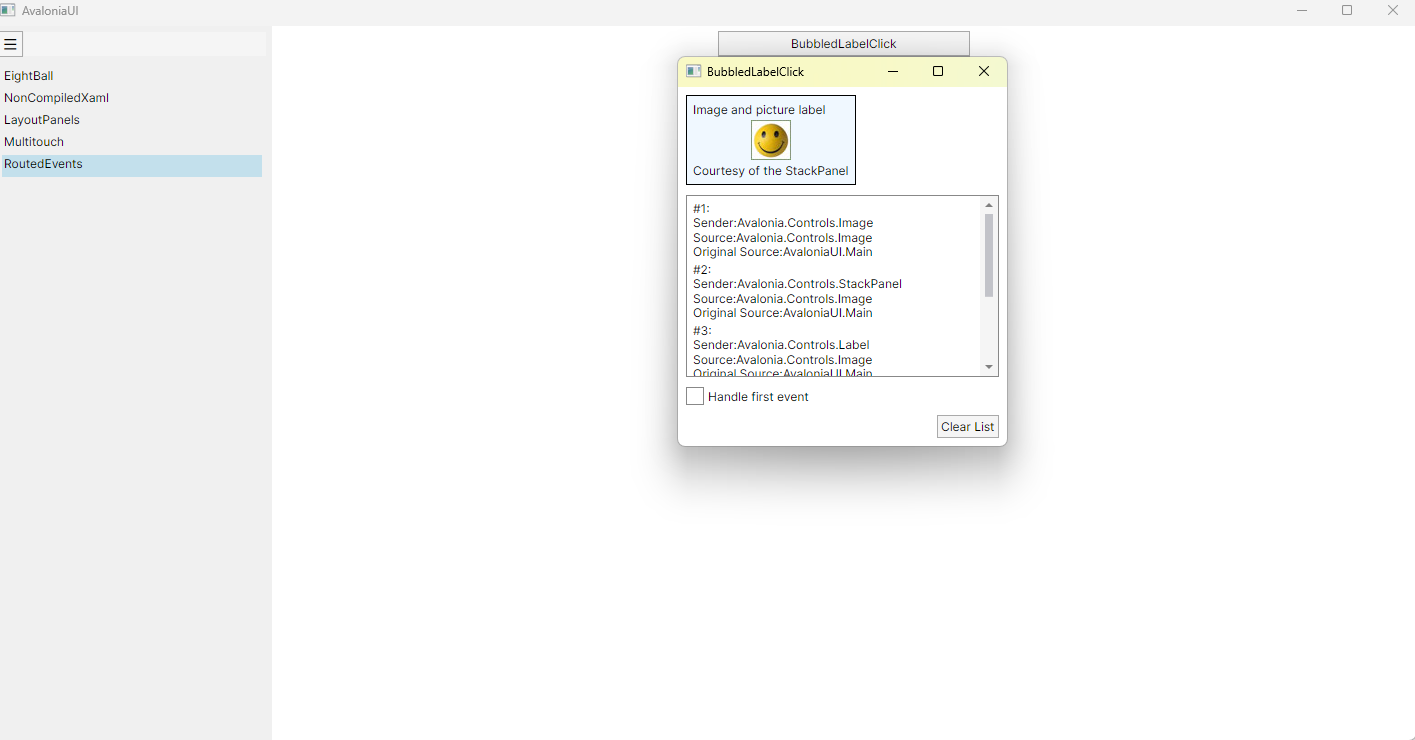Image resolution: width=1415 pixels, height=740 pixels.
Task: Click 'Sender:Avalonia.Controls.Label' line in list
Action: coord(781,345)
